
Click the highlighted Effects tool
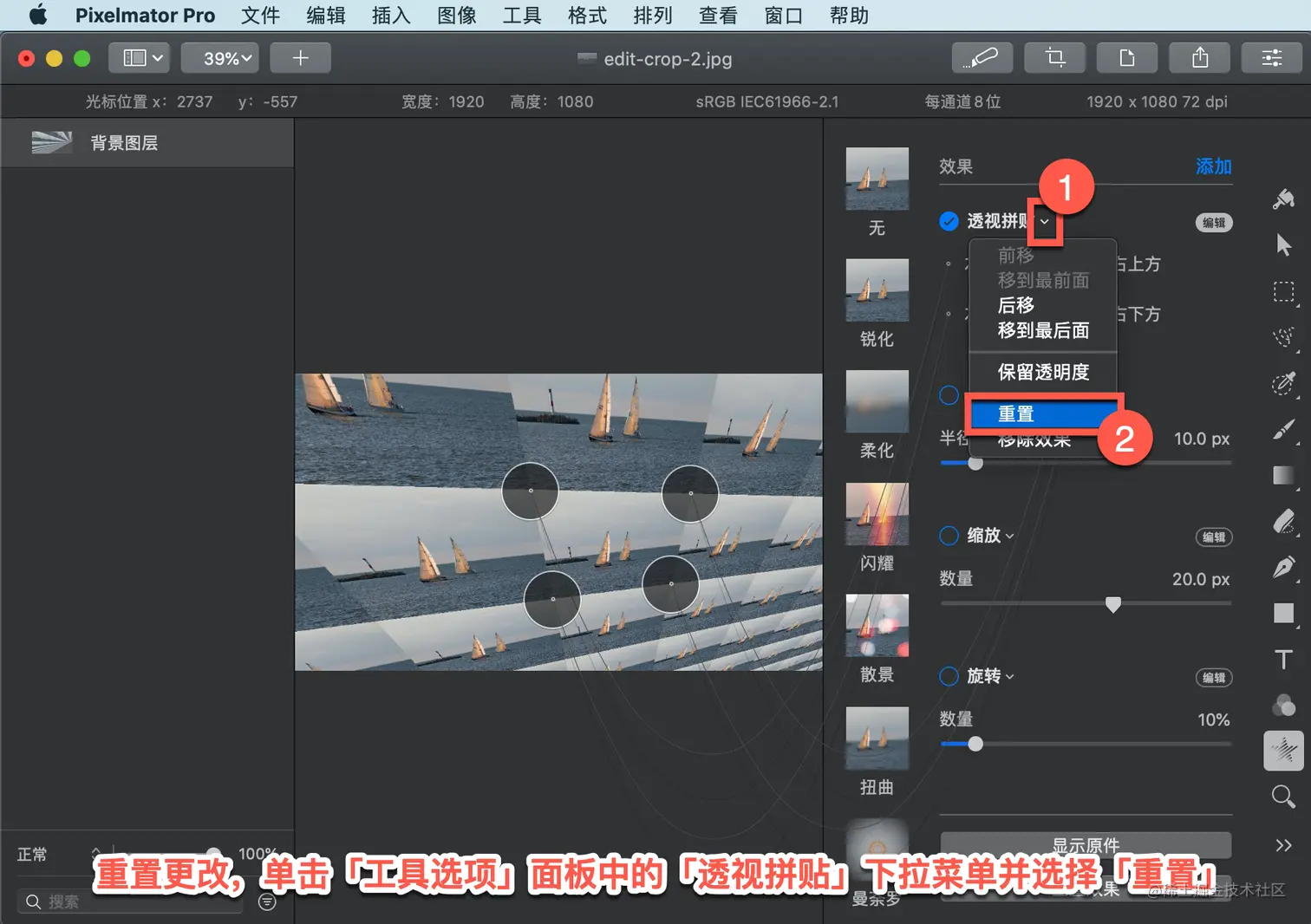pyautogui.click(x=1283, y=751)
